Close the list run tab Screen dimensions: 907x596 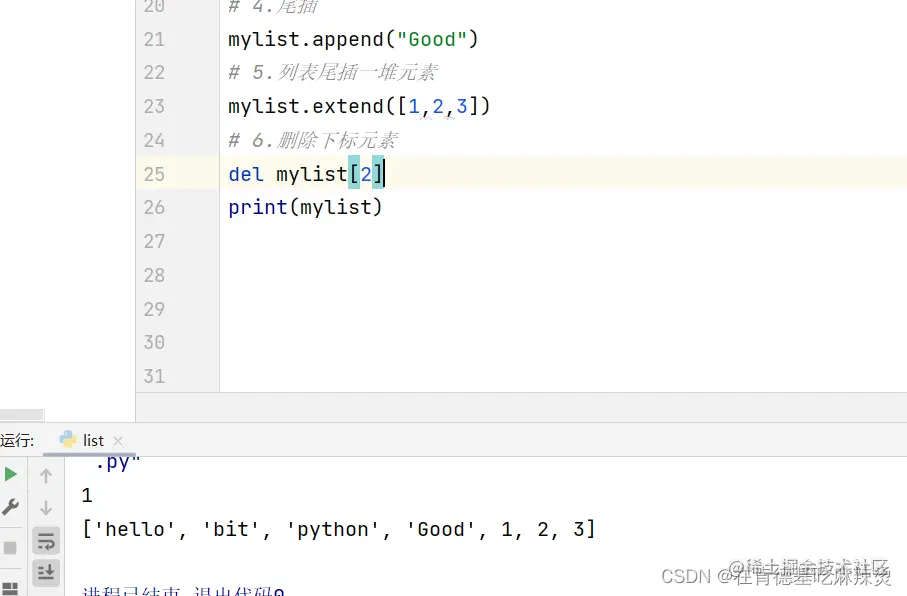[118, 442]
